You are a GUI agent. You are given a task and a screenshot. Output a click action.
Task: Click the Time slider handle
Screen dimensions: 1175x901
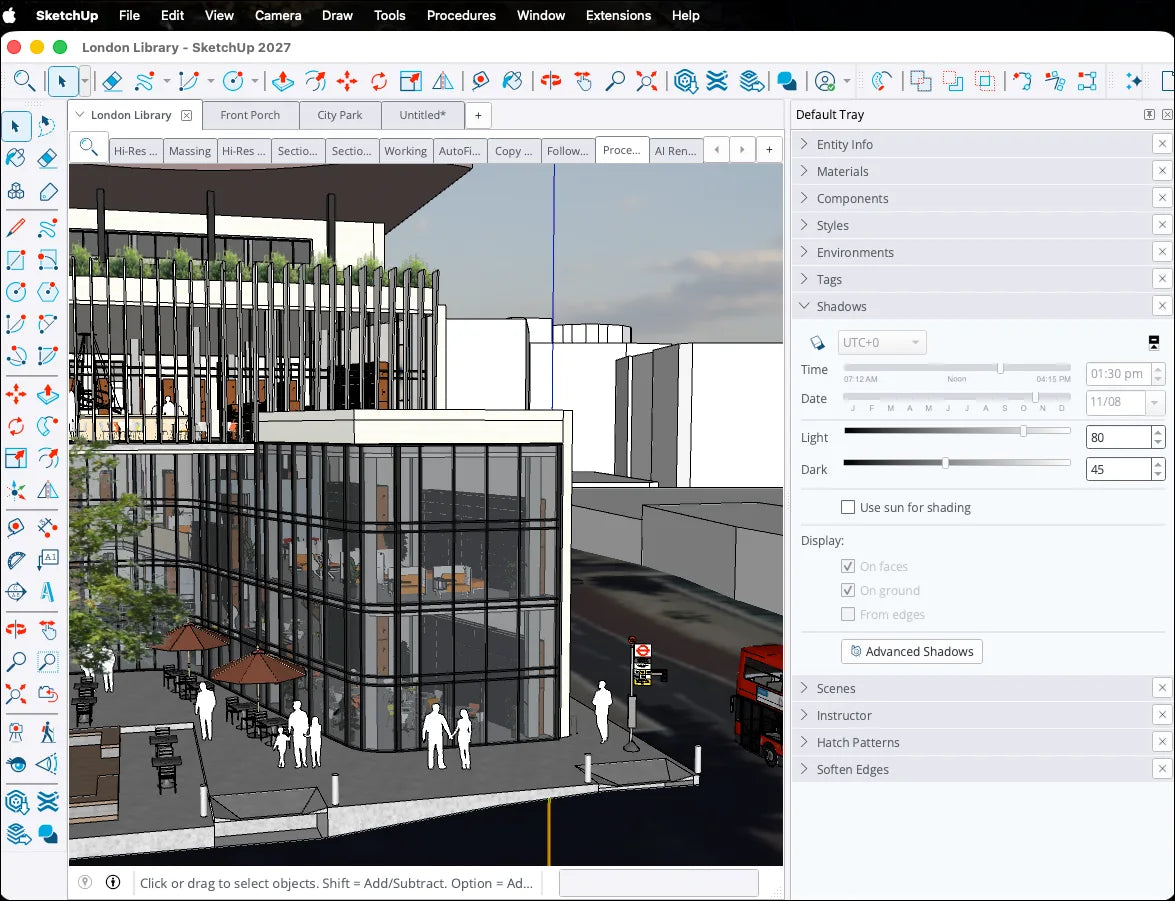[1000, 367]
